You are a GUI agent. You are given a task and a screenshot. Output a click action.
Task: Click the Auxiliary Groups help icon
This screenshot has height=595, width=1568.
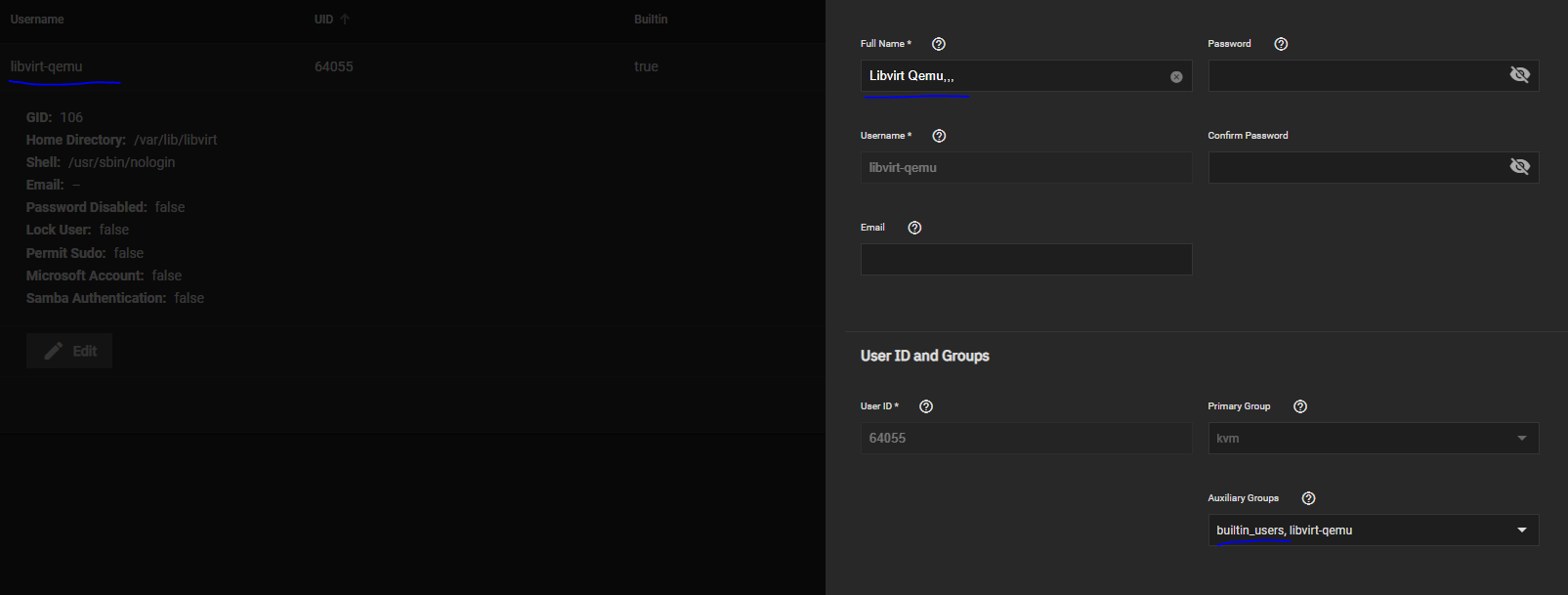1308,498
